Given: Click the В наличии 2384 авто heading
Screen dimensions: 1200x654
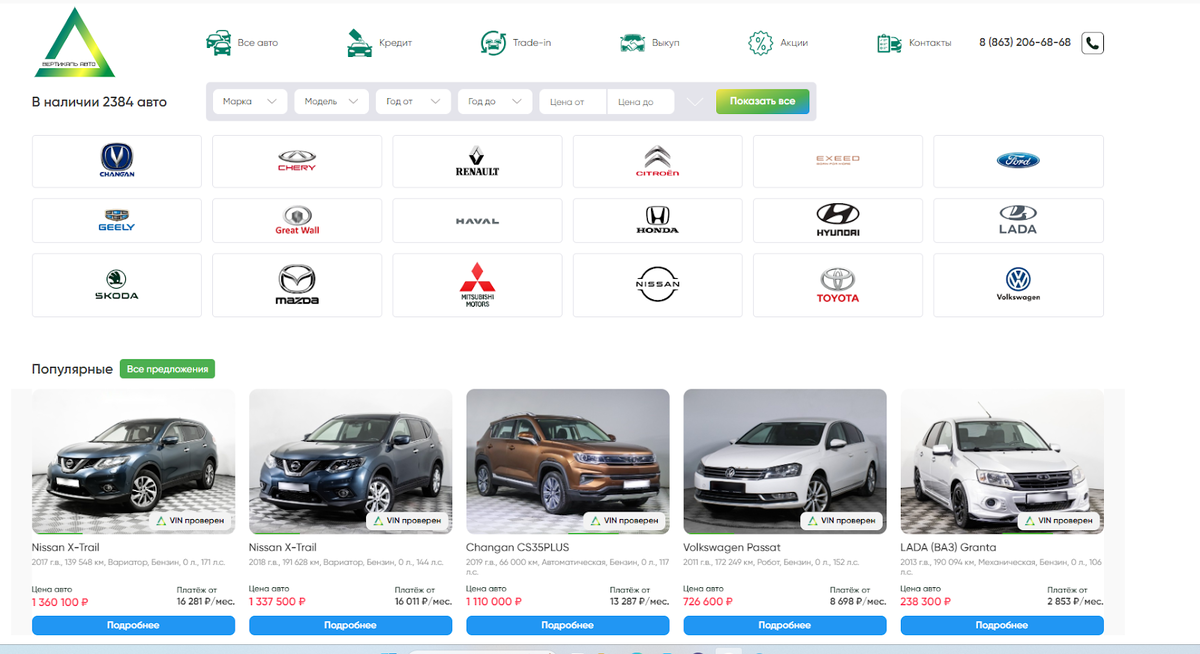Looking at the screenshot, I should point(99,102).
